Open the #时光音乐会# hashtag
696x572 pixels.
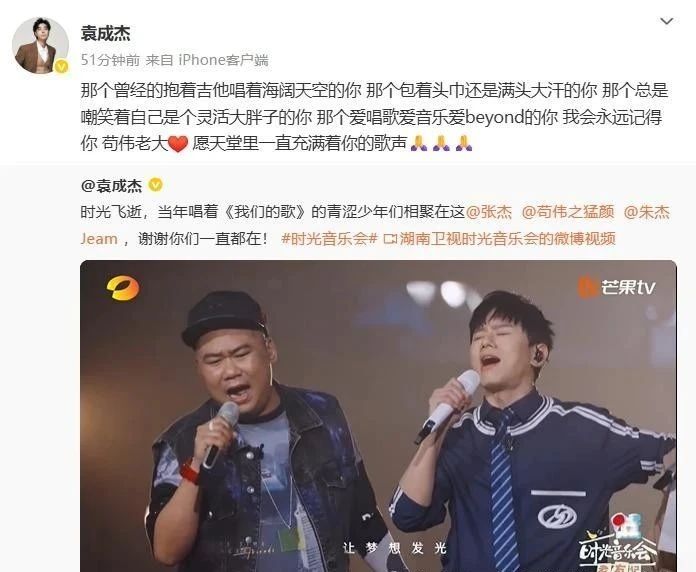329,239
